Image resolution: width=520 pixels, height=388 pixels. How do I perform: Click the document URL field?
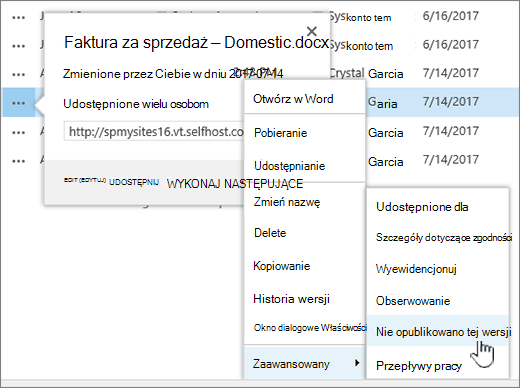pos(154,132)
